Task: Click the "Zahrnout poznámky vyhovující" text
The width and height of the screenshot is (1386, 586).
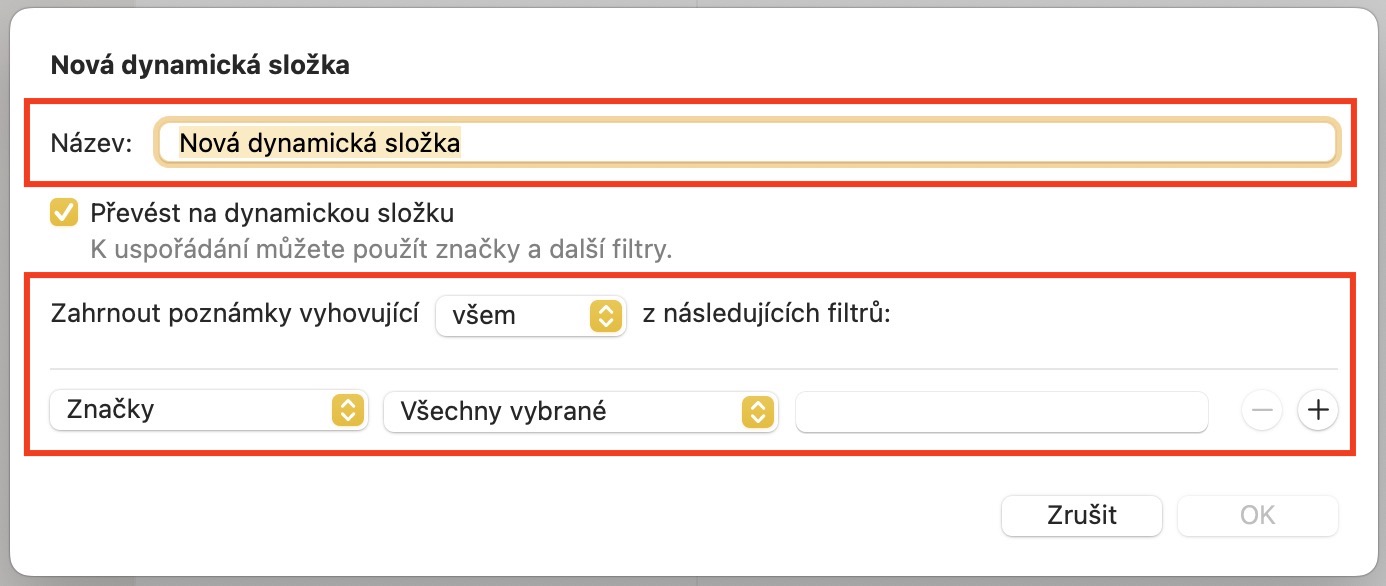Action: click(x=233, y=316)
